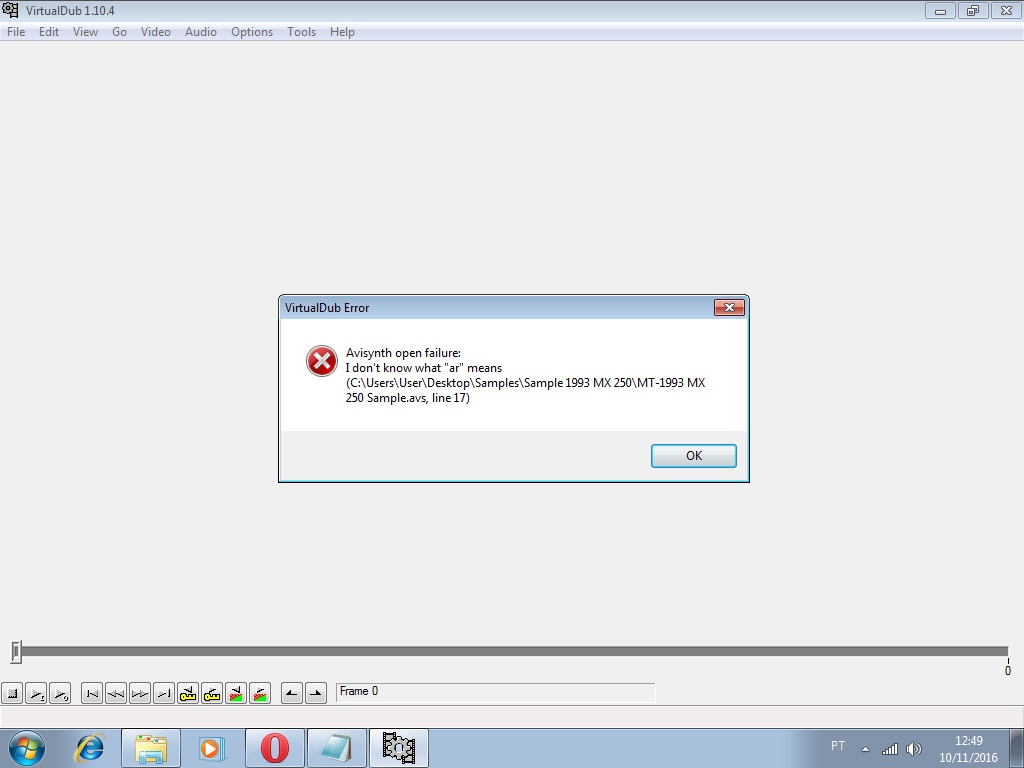Switch to the Notepad taskbar window

coord(336,748)
